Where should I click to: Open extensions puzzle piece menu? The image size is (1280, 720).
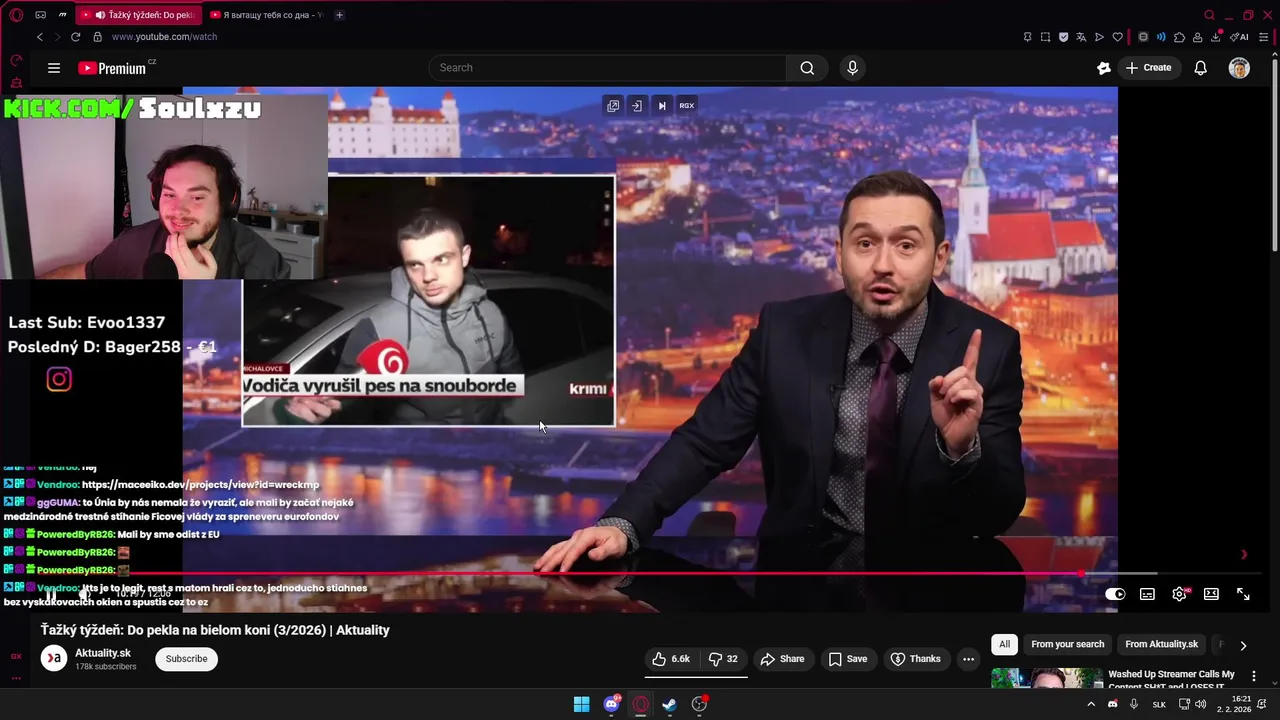pos(1179,37)
